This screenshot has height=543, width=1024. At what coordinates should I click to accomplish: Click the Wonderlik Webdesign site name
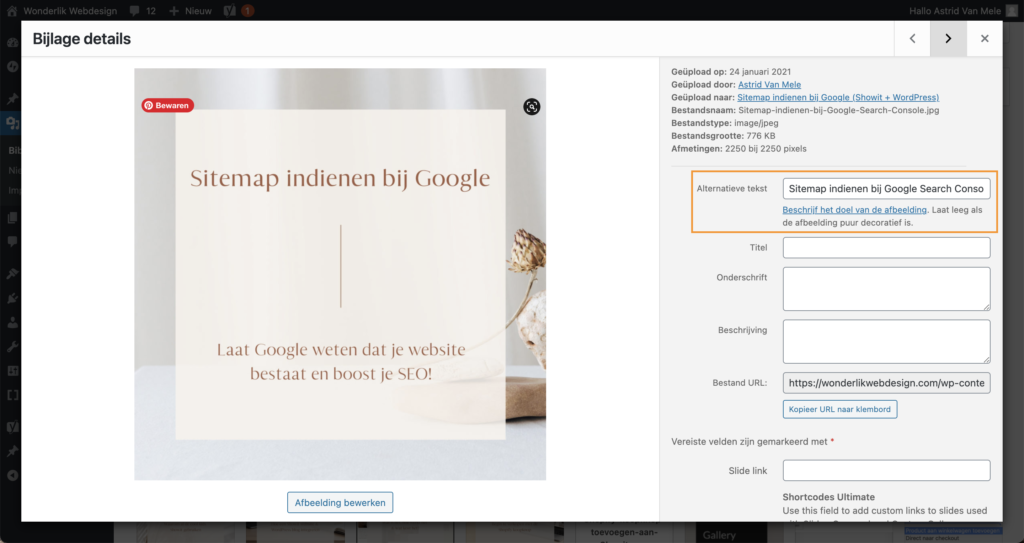click(70, 11)
